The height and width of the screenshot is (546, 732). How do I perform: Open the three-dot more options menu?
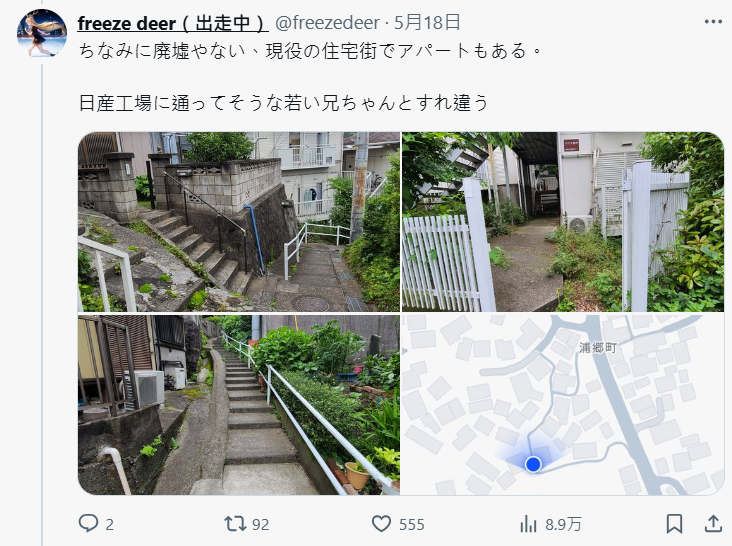(x=713, y=22)
